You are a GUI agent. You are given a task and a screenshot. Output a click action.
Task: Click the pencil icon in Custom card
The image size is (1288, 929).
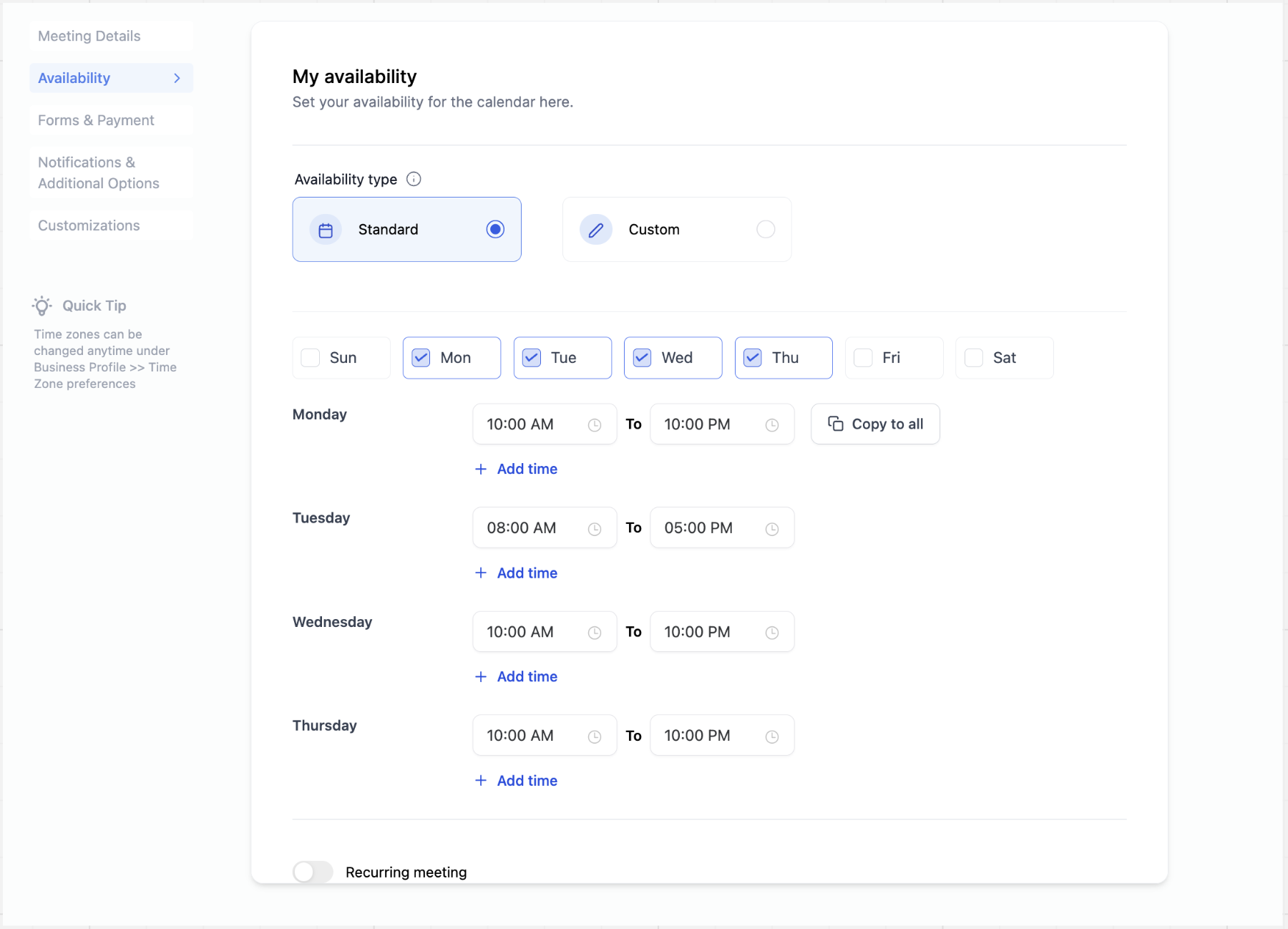[x=596, y=230]
